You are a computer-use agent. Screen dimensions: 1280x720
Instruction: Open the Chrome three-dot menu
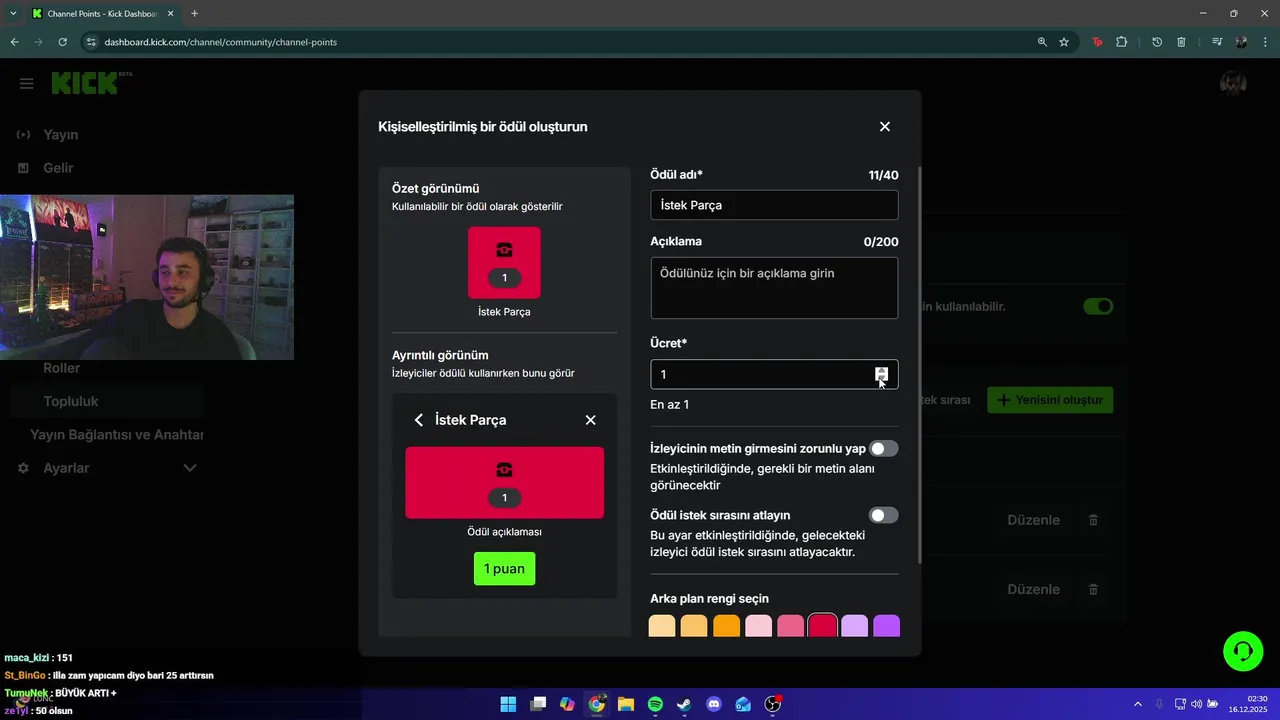pos(1264,42)
